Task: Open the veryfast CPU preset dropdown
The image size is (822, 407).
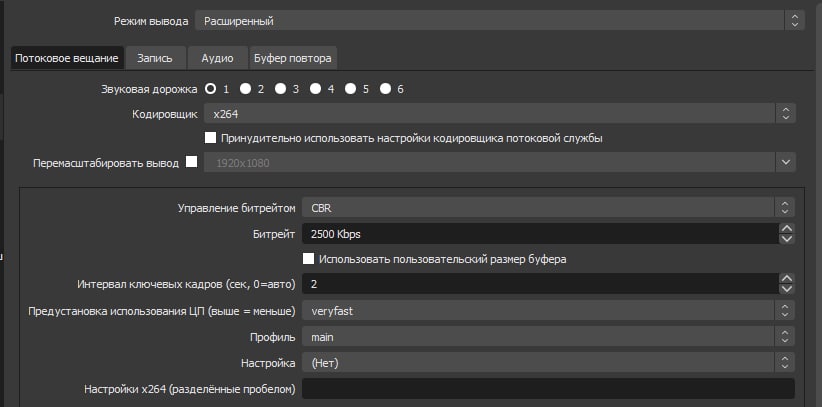Action: [x=548, y=311]
